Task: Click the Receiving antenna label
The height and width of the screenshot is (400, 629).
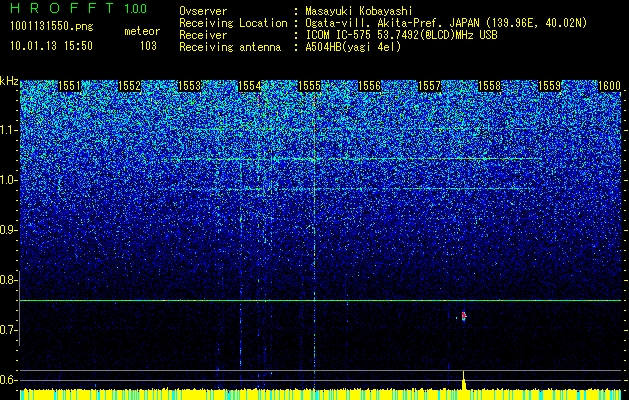Action: 230,47
